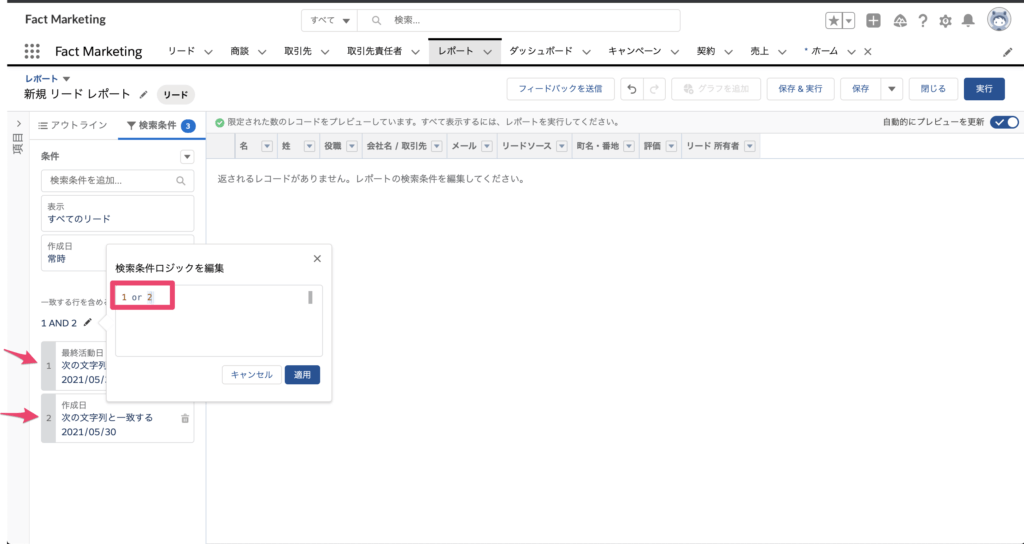Click 適用 to apply filter logic
The image size is (1024, 544).
[x=302, y=375]
